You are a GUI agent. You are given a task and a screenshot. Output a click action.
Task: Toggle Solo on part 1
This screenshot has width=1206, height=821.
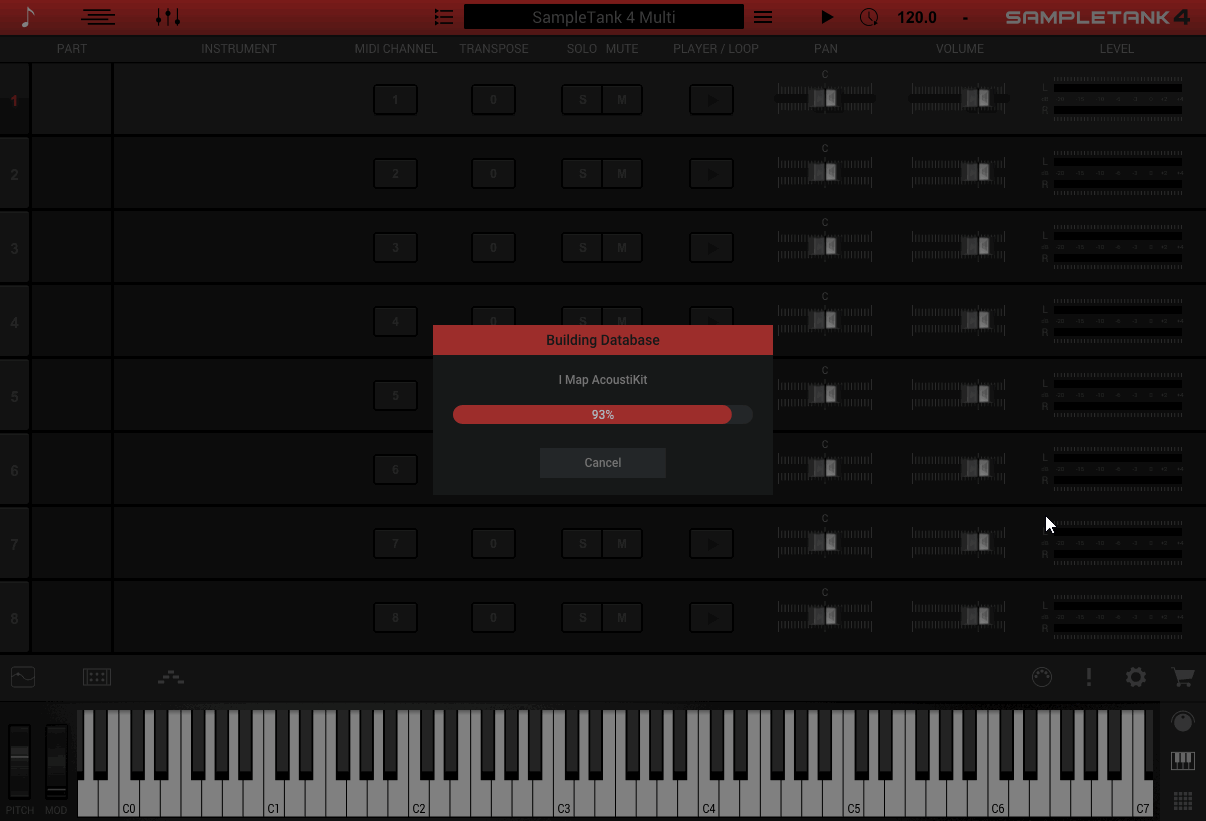(582, 100)
